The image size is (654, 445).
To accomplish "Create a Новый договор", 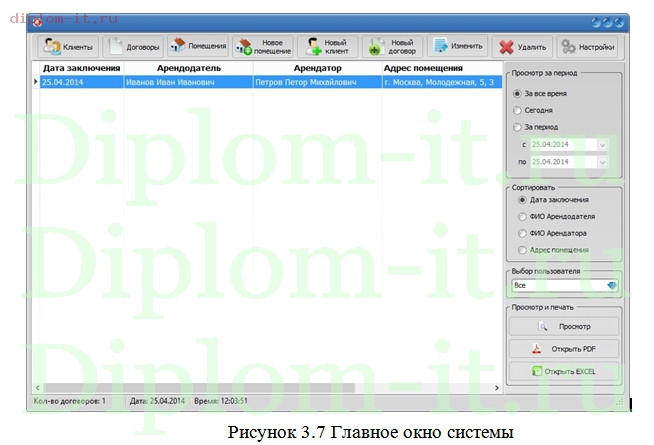I will pos(393,46).
